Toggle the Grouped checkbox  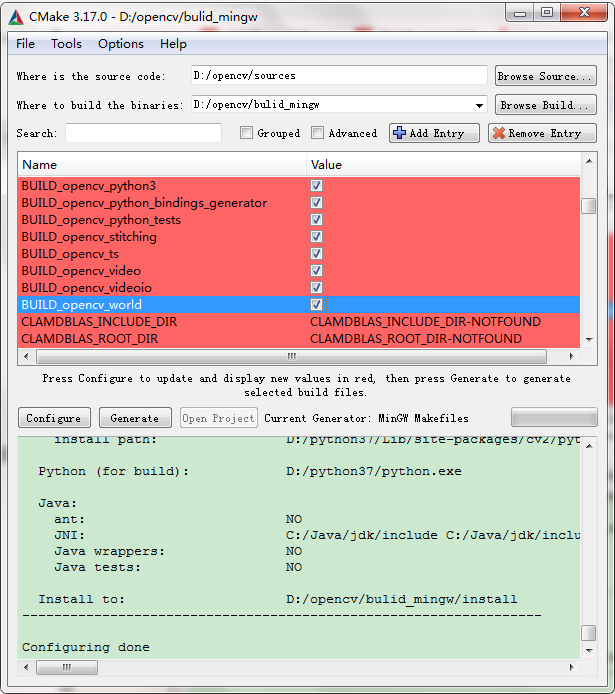[x=246, y=132]
